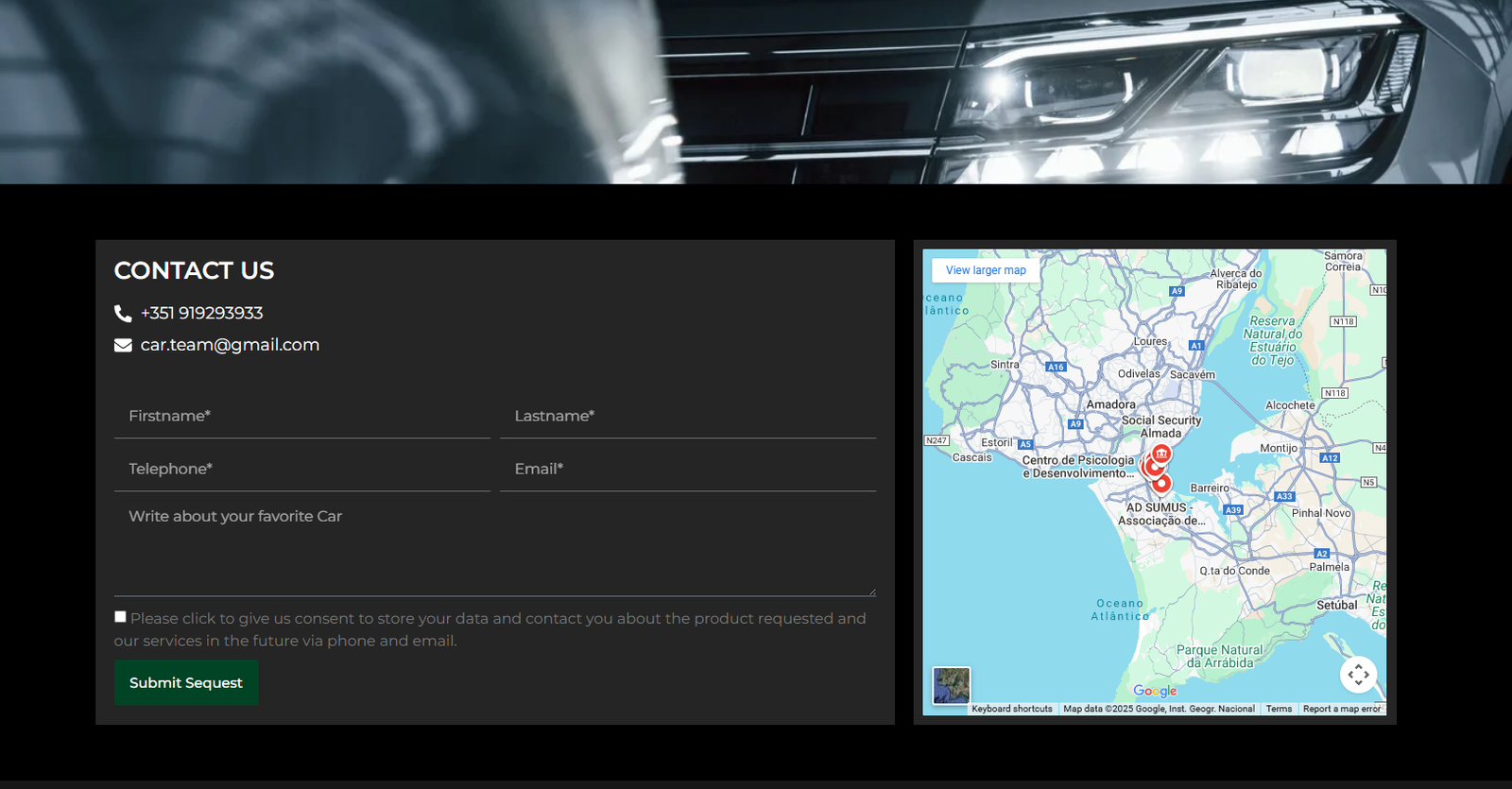Image resolution: width=1512 pixels, height=789 pixels.
Task: Click into the Email field
Action: tap(688, 470)
